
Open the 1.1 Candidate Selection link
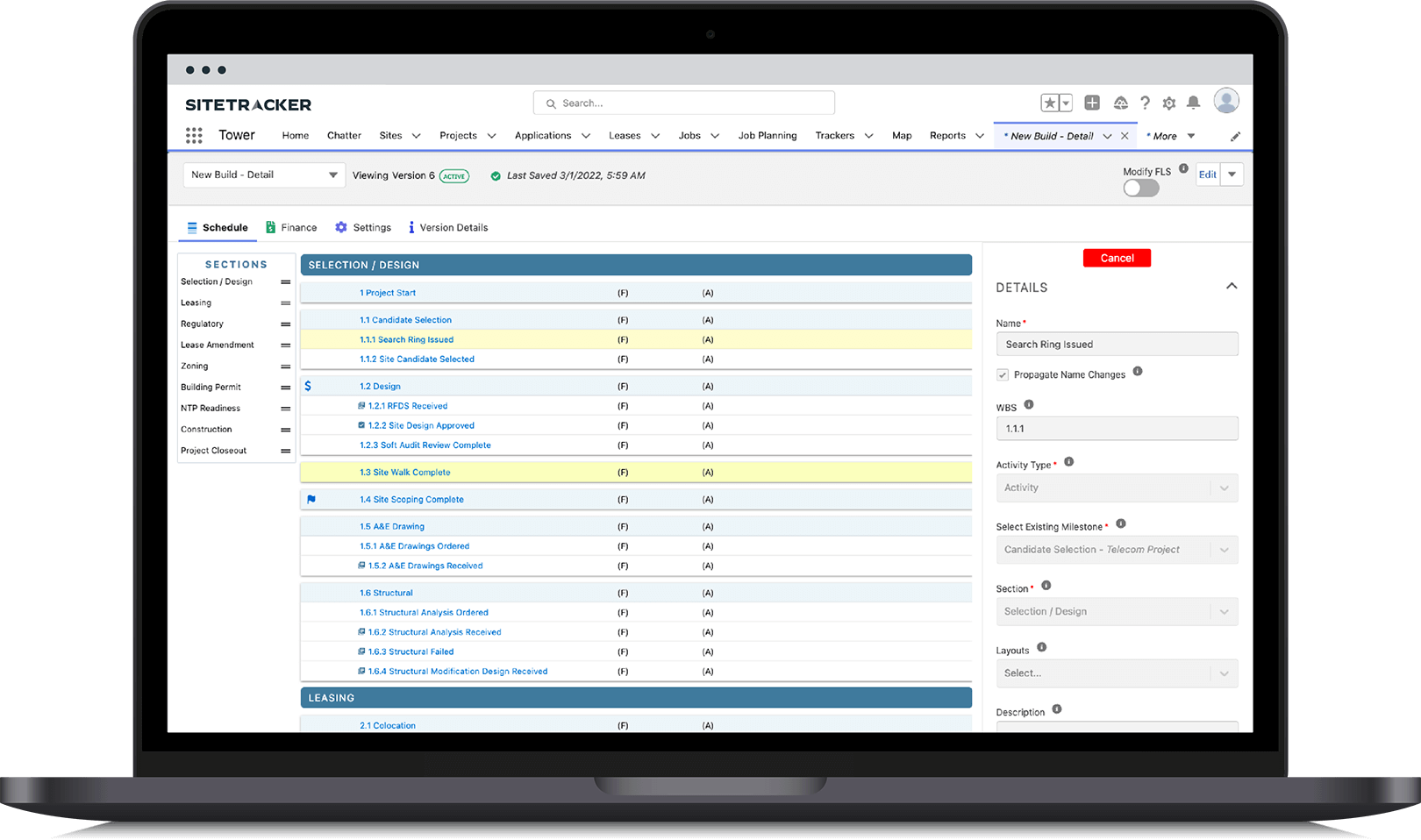click(406, 319)
